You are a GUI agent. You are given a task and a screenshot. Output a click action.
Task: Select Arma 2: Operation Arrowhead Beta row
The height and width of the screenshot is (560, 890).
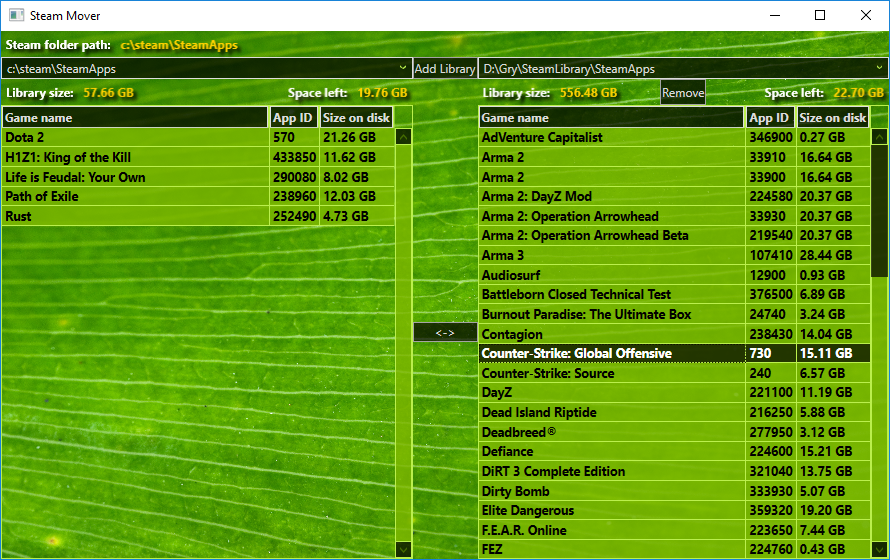click(x=674, y=235)
